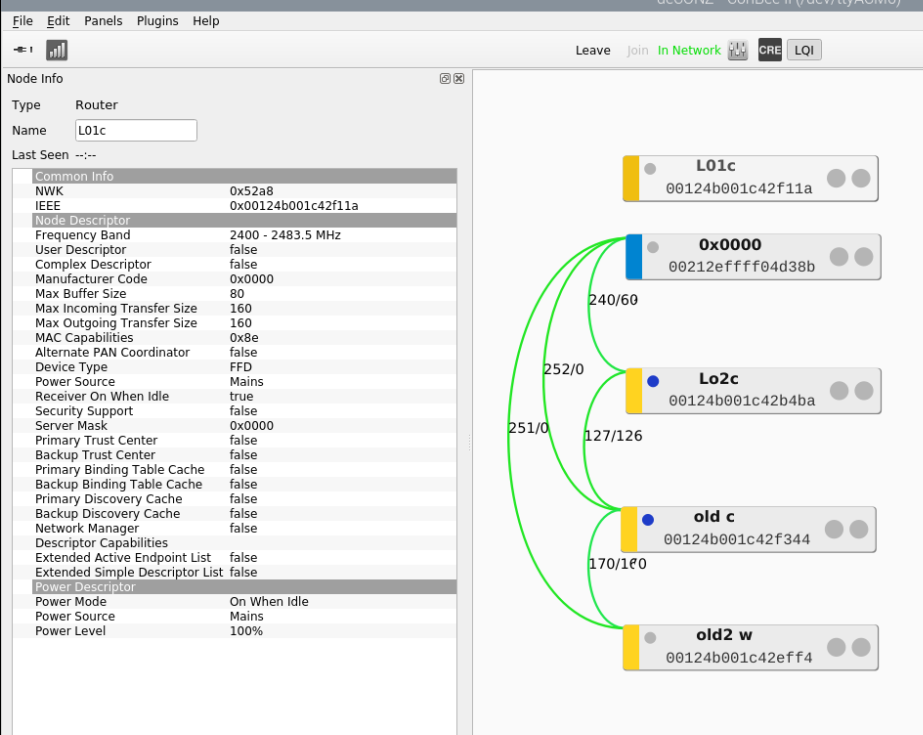Click the In Network status label
This screenshot has height=735, width=923.
click(689, 51)
